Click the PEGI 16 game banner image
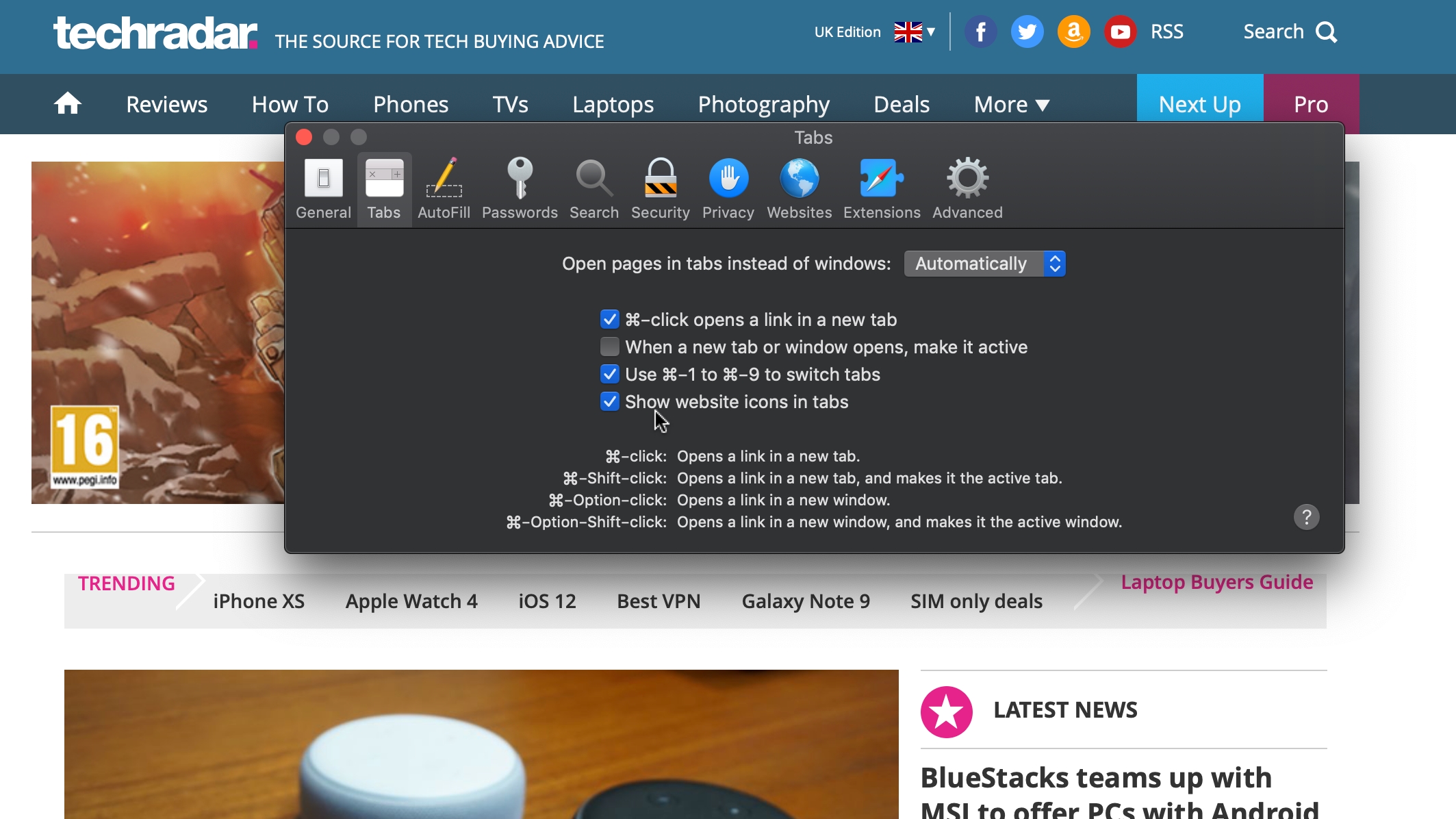 (x=157, y=333)
